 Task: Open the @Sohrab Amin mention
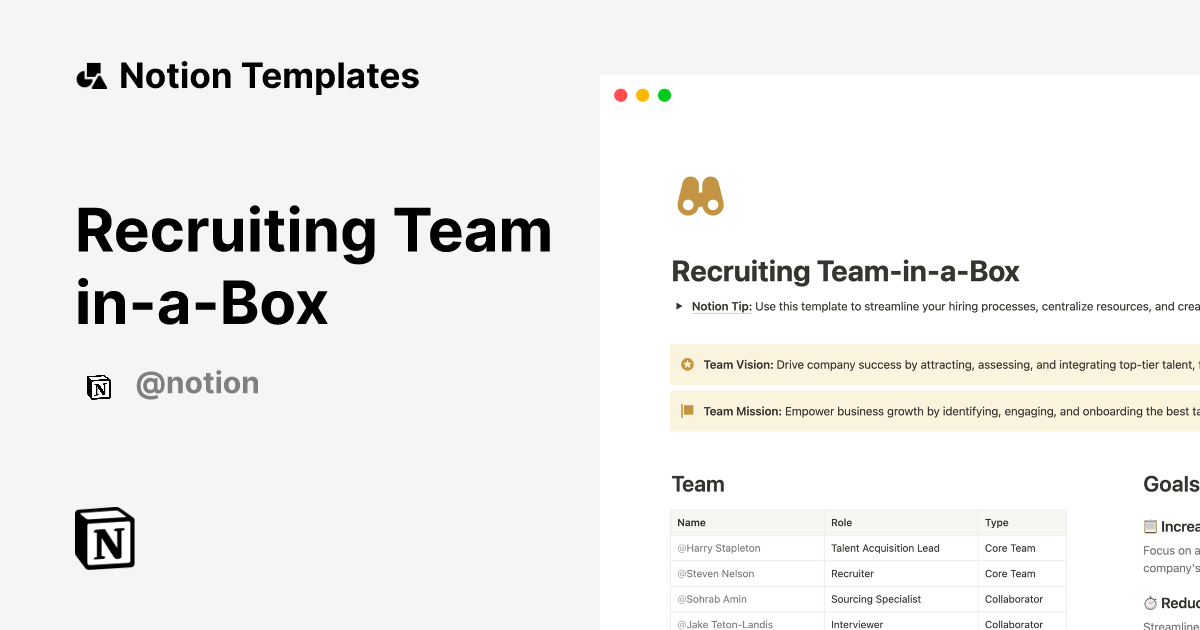click(x=714, y=599)
